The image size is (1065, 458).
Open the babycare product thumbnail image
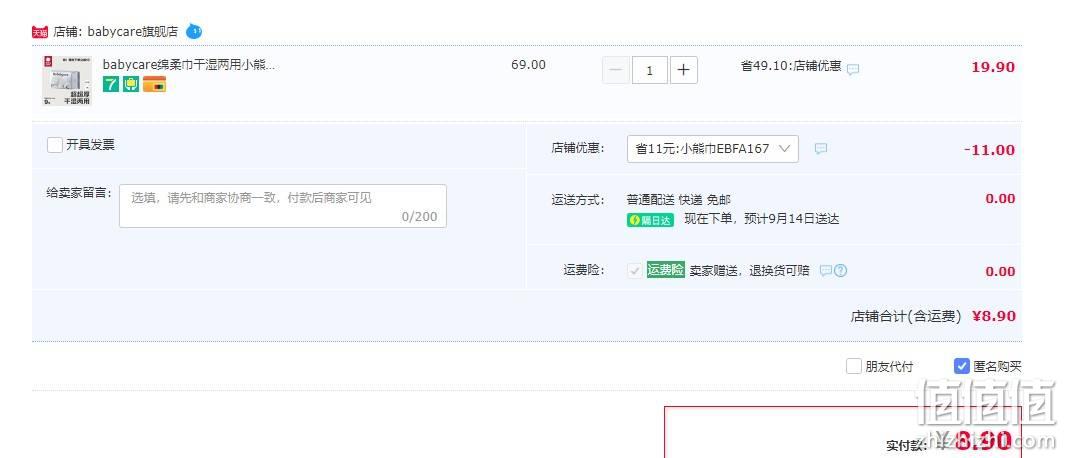tap(67, 81)
